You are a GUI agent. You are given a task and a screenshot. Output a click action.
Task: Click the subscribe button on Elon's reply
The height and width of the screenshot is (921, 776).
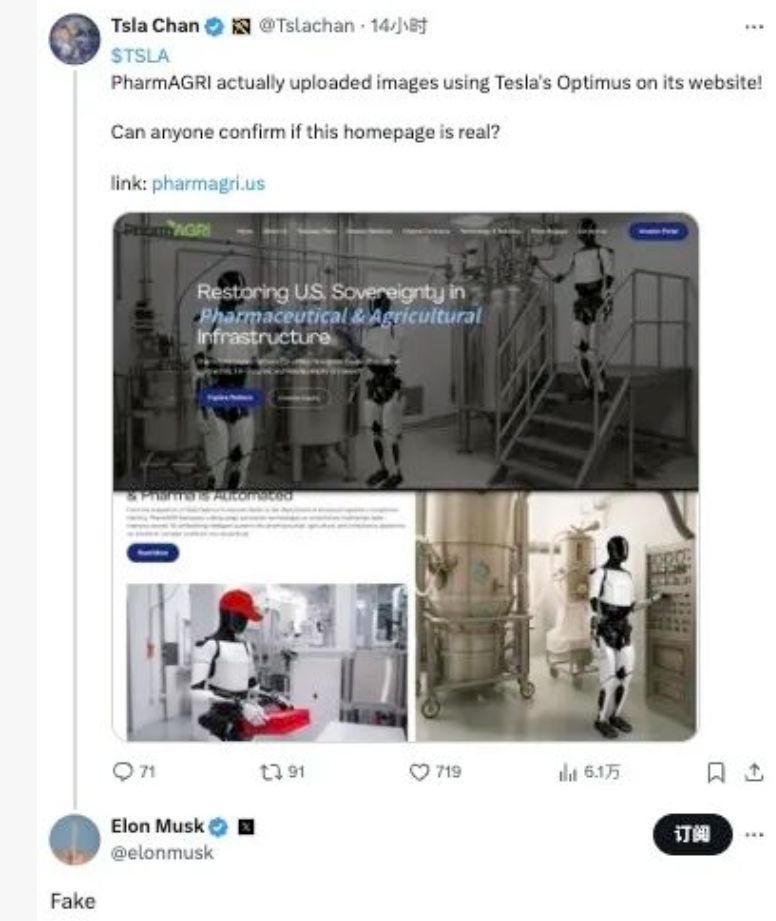[x=692, y=835]
